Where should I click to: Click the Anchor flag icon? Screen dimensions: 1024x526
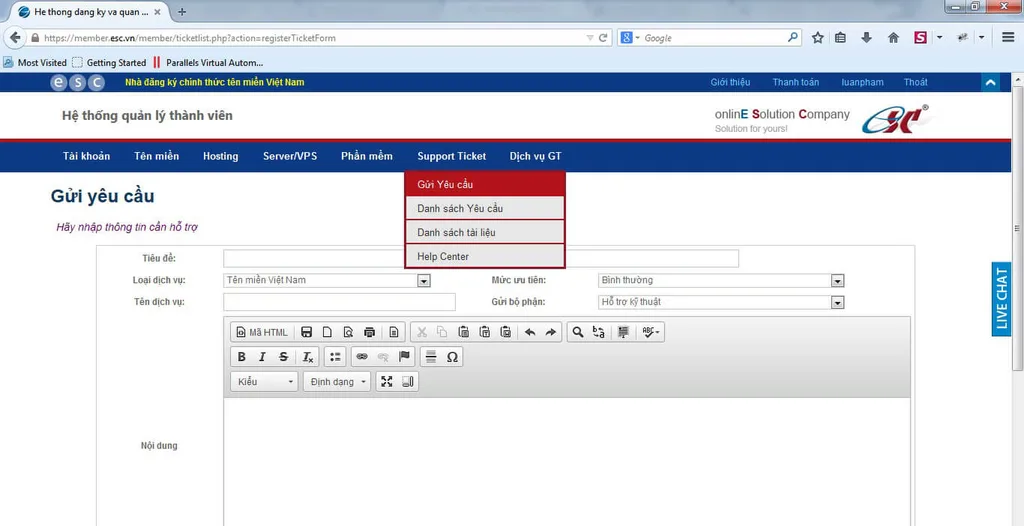pos(404,357)
